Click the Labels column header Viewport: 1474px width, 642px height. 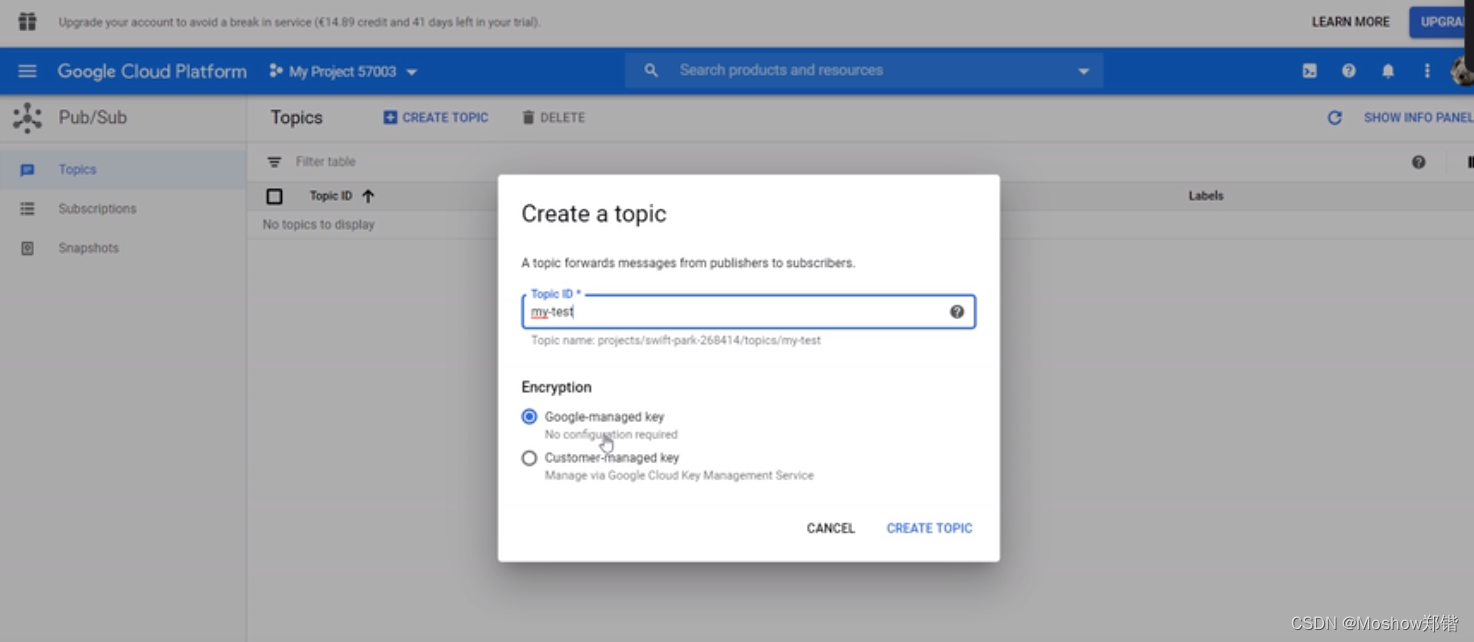pos(1205,196)
